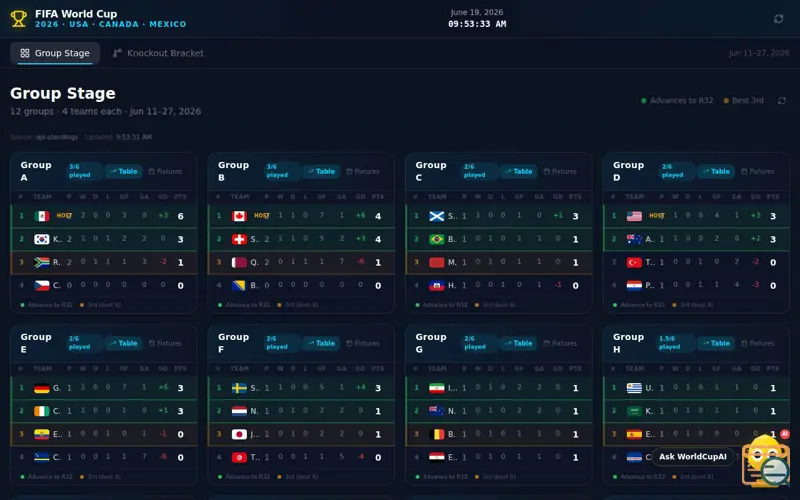Click Australia flag in Group D

[634, 239]
